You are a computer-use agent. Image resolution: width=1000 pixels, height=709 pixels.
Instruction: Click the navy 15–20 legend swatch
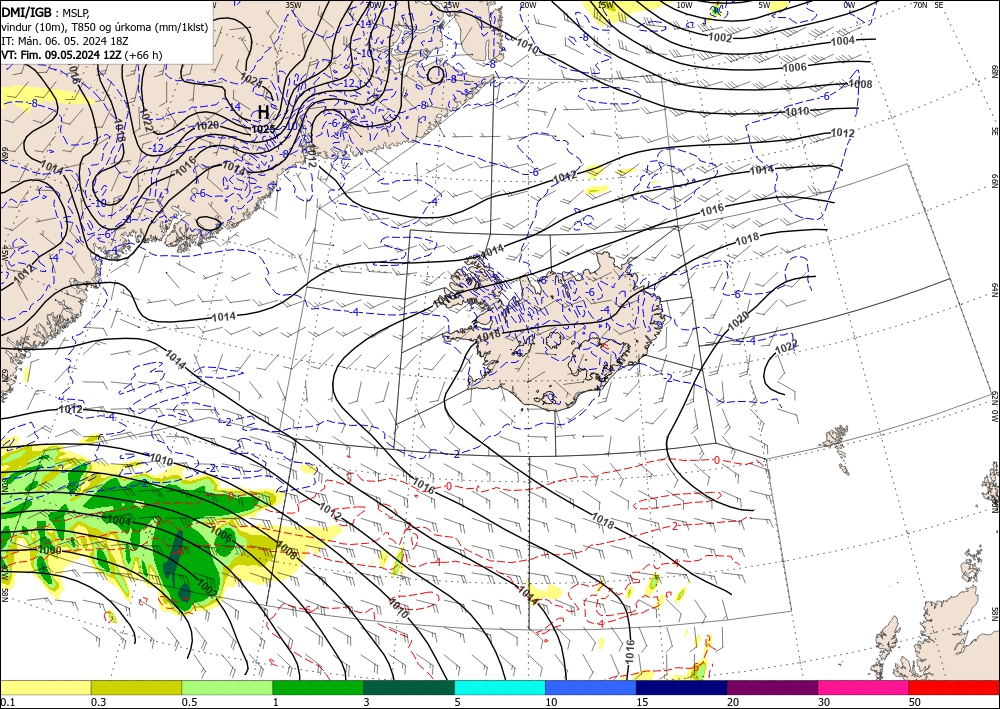point(682,687)
